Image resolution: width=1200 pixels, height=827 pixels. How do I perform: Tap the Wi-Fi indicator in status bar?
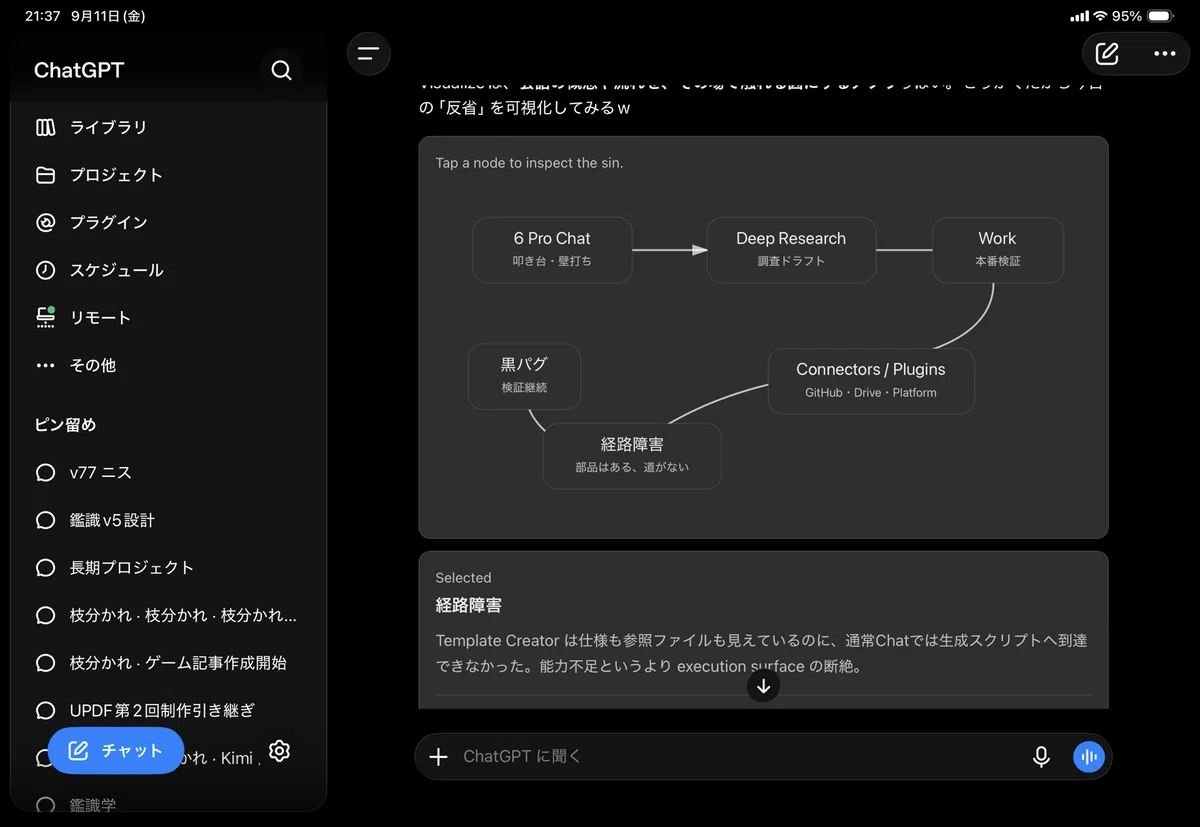[x=1100, y=16]
